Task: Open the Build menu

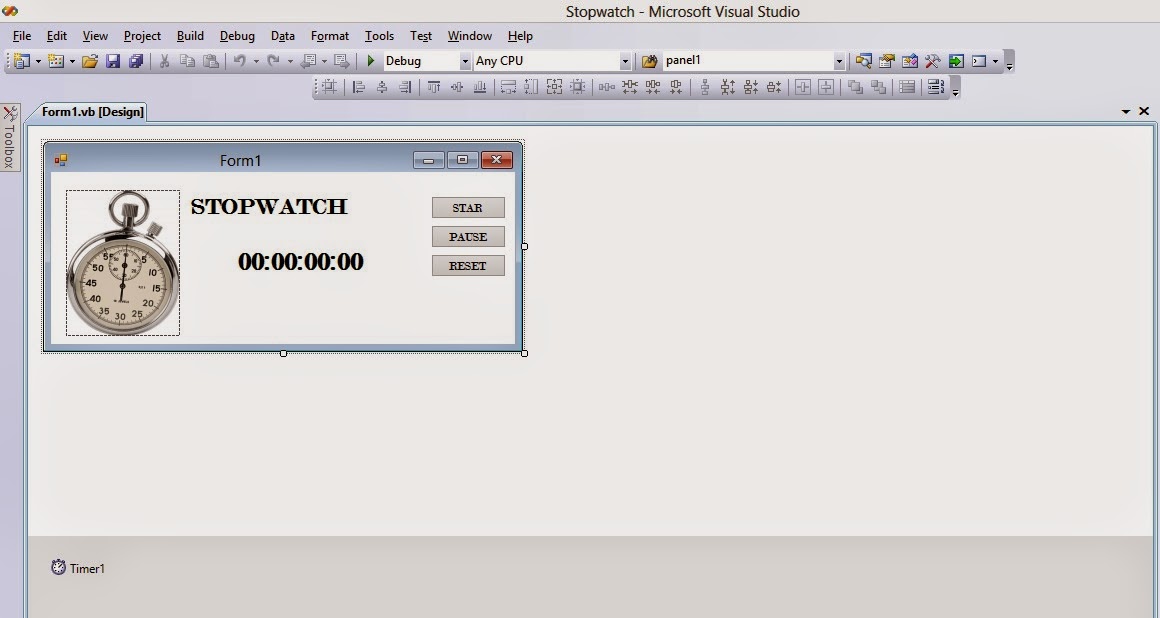Action: click(x=190, y=36)
